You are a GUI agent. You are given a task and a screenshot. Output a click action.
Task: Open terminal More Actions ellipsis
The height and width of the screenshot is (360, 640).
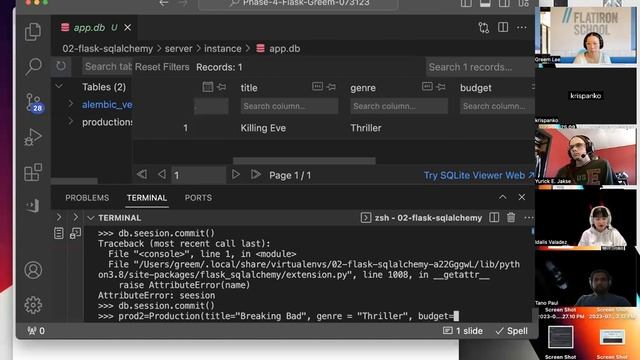[x=529, y=218]
